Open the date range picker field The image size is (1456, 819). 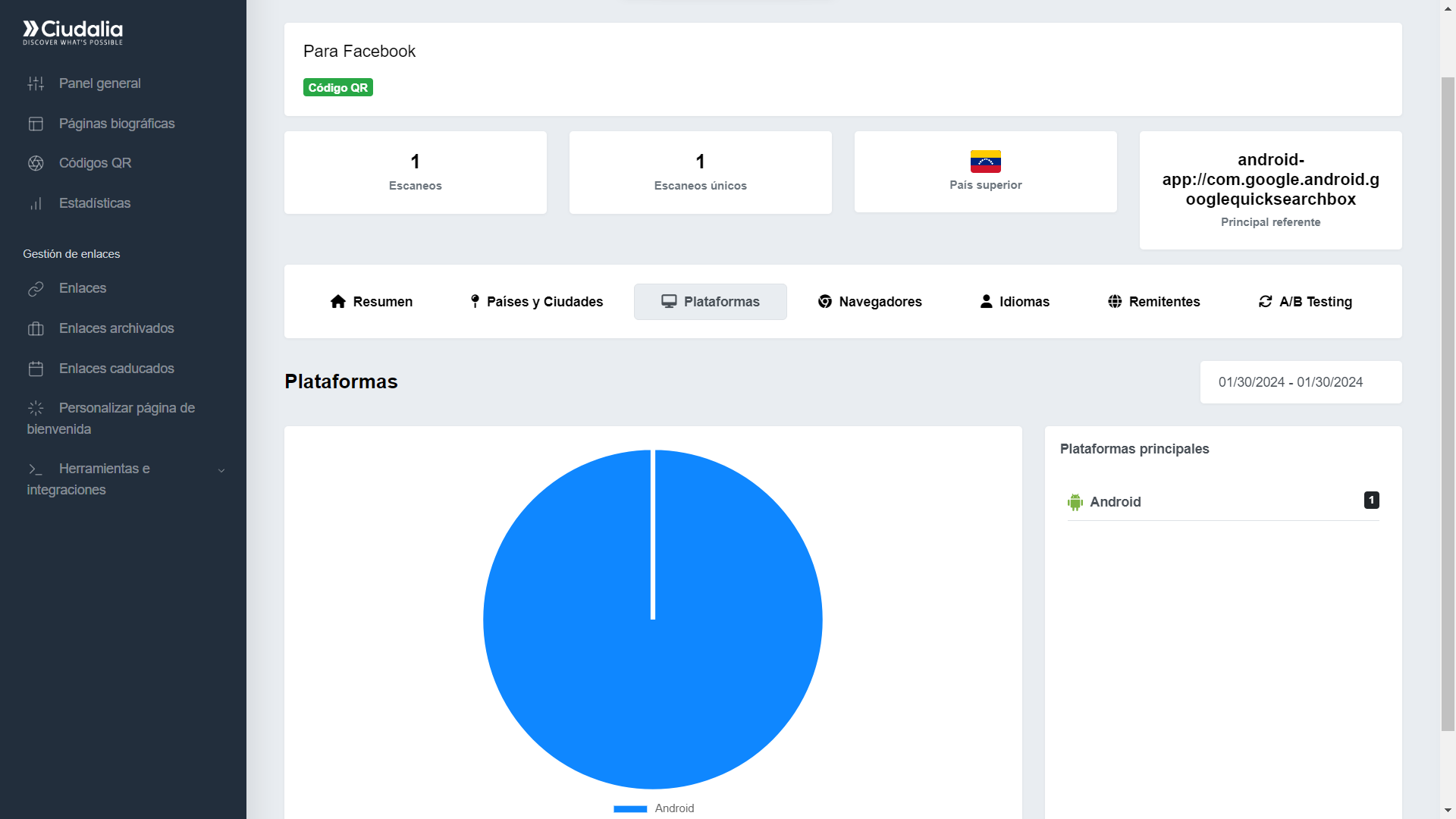(1300, 382)
